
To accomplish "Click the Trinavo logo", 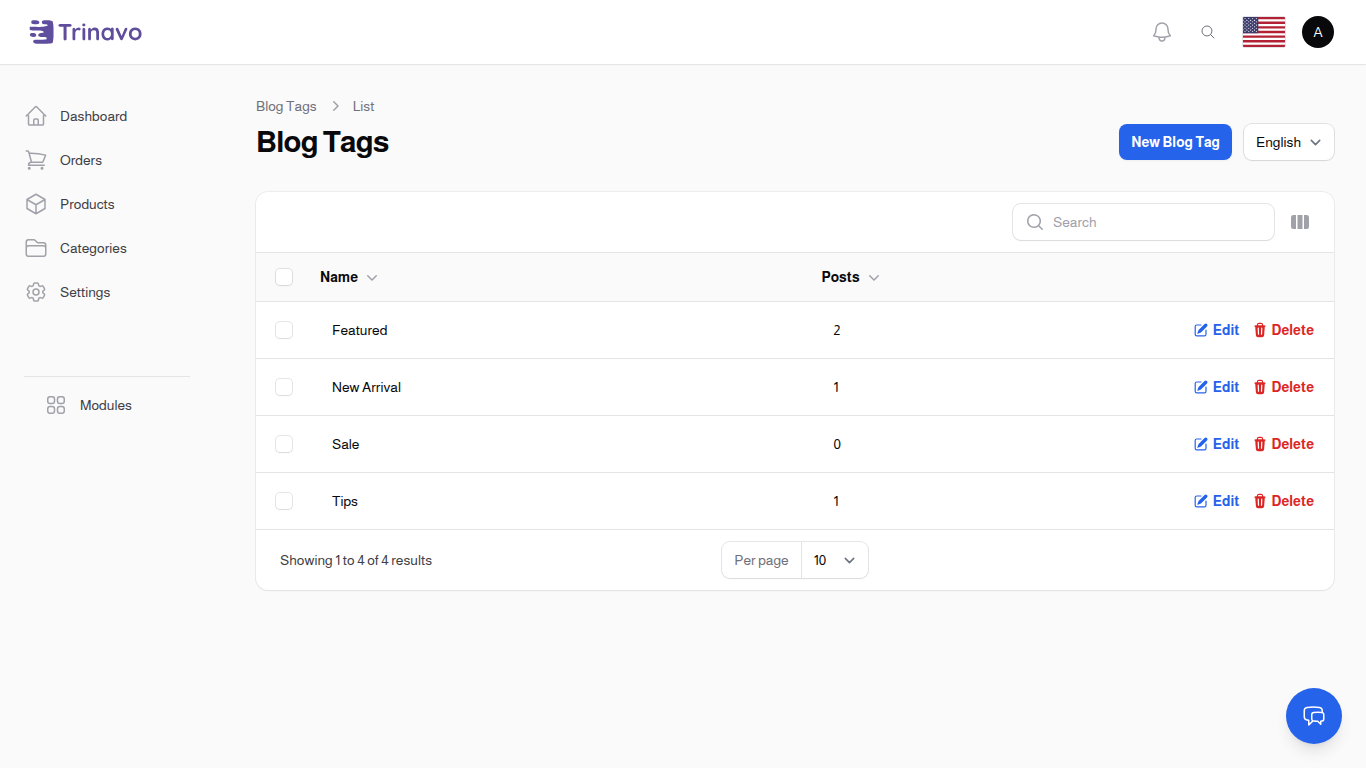I will [85, 31].
